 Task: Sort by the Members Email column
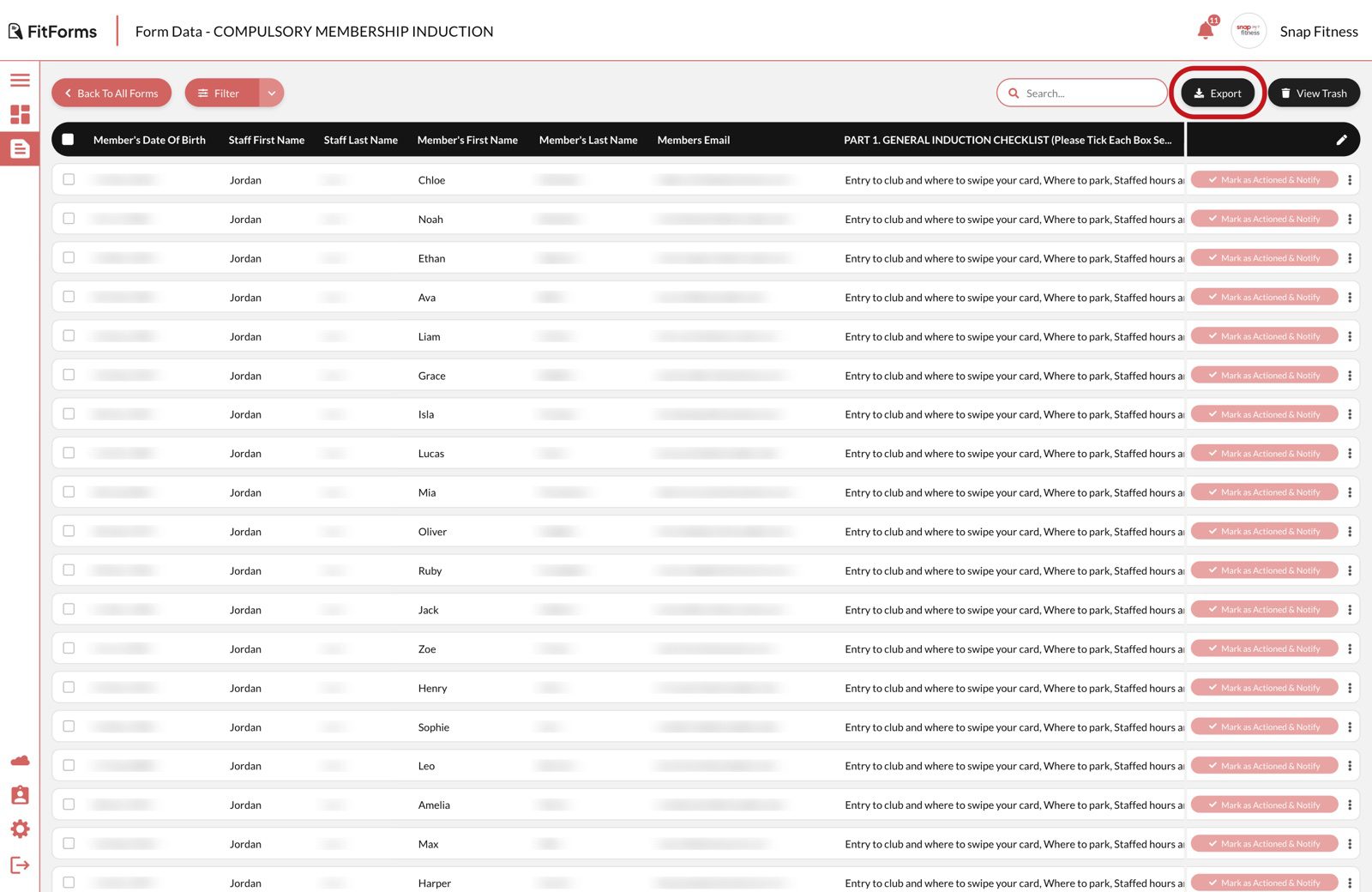pos(694,140)
